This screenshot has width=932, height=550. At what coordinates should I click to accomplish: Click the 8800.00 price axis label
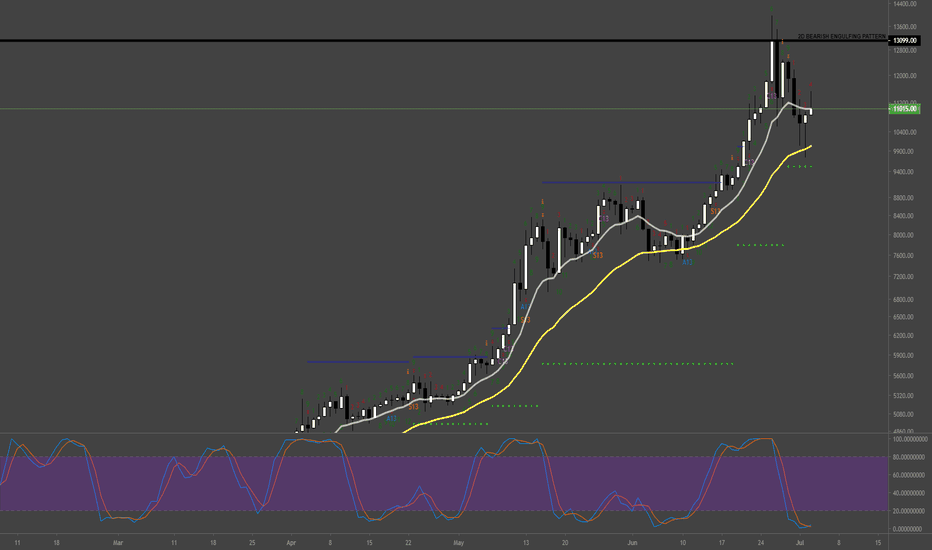[x=904, y=198]
